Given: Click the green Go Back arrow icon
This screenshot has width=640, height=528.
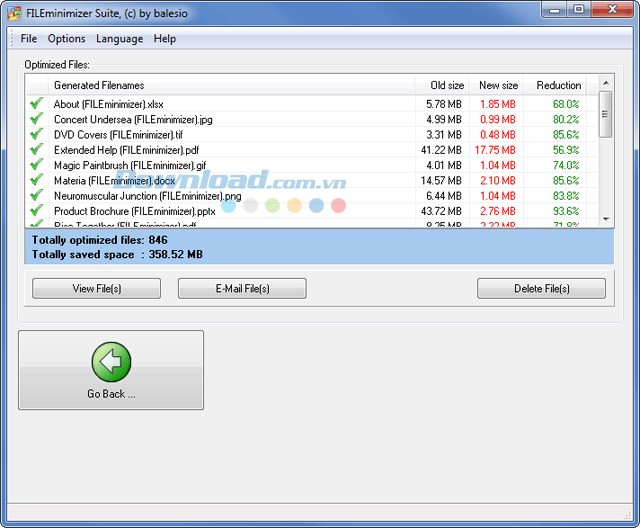Looking at the screenshot, I should [111, 362].
